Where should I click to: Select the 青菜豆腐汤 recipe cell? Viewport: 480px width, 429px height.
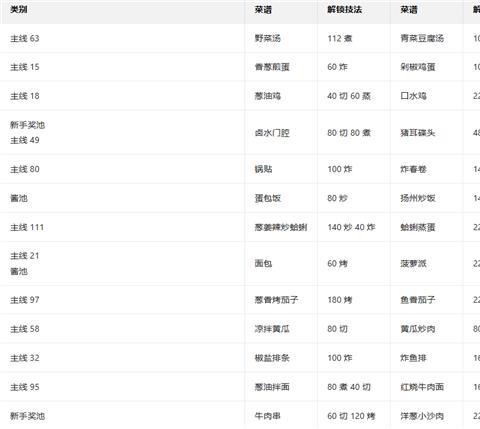[427, 38]
